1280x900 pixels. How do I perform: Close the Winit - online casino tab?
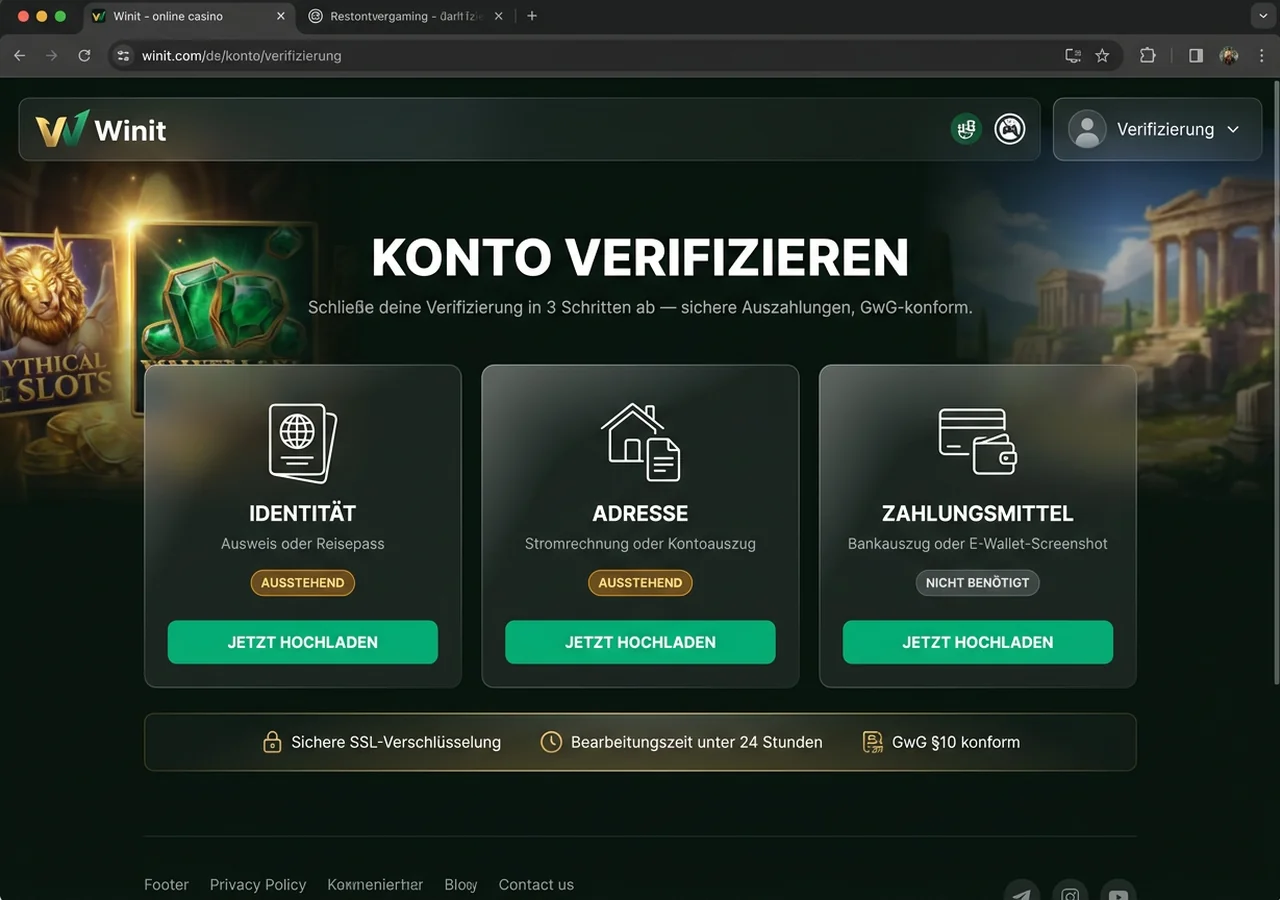[x=280, y=16]
